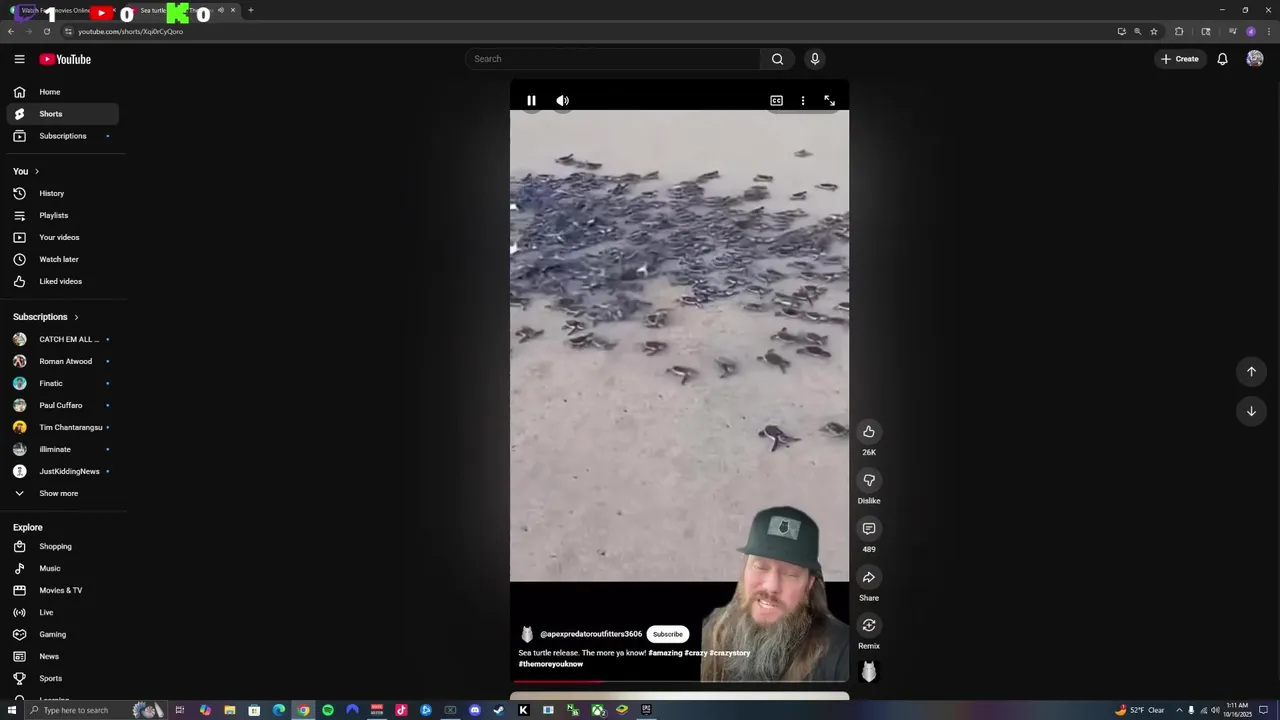Remix this Short
Image resolution: width=1280 pixels, height=720 pixels.
point(869,626)
